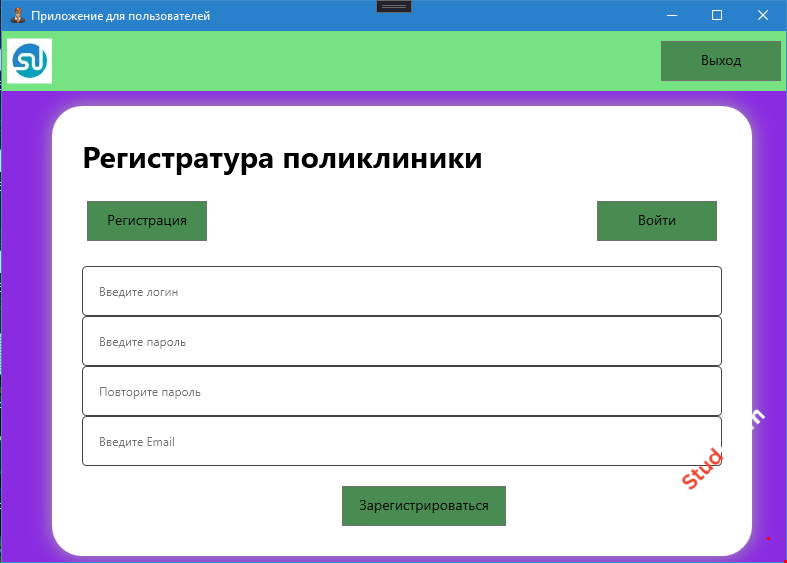Click the Выход button

coord(720,61)
